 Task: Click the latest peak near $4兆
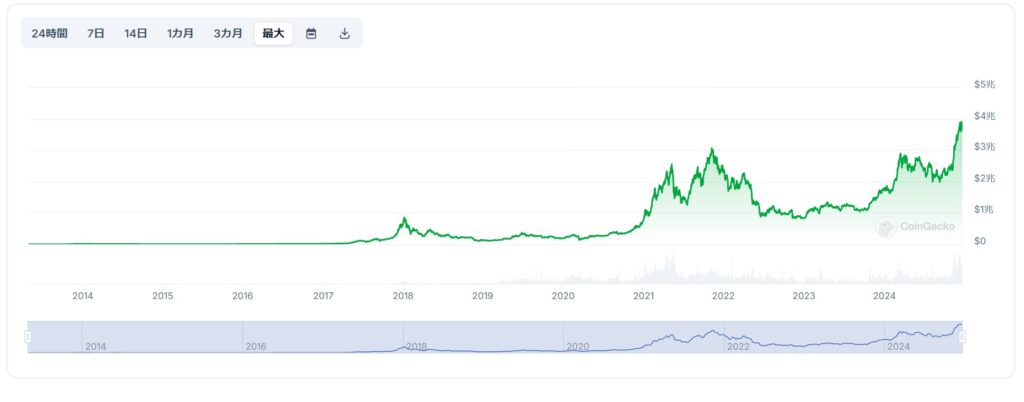(960, 122)
